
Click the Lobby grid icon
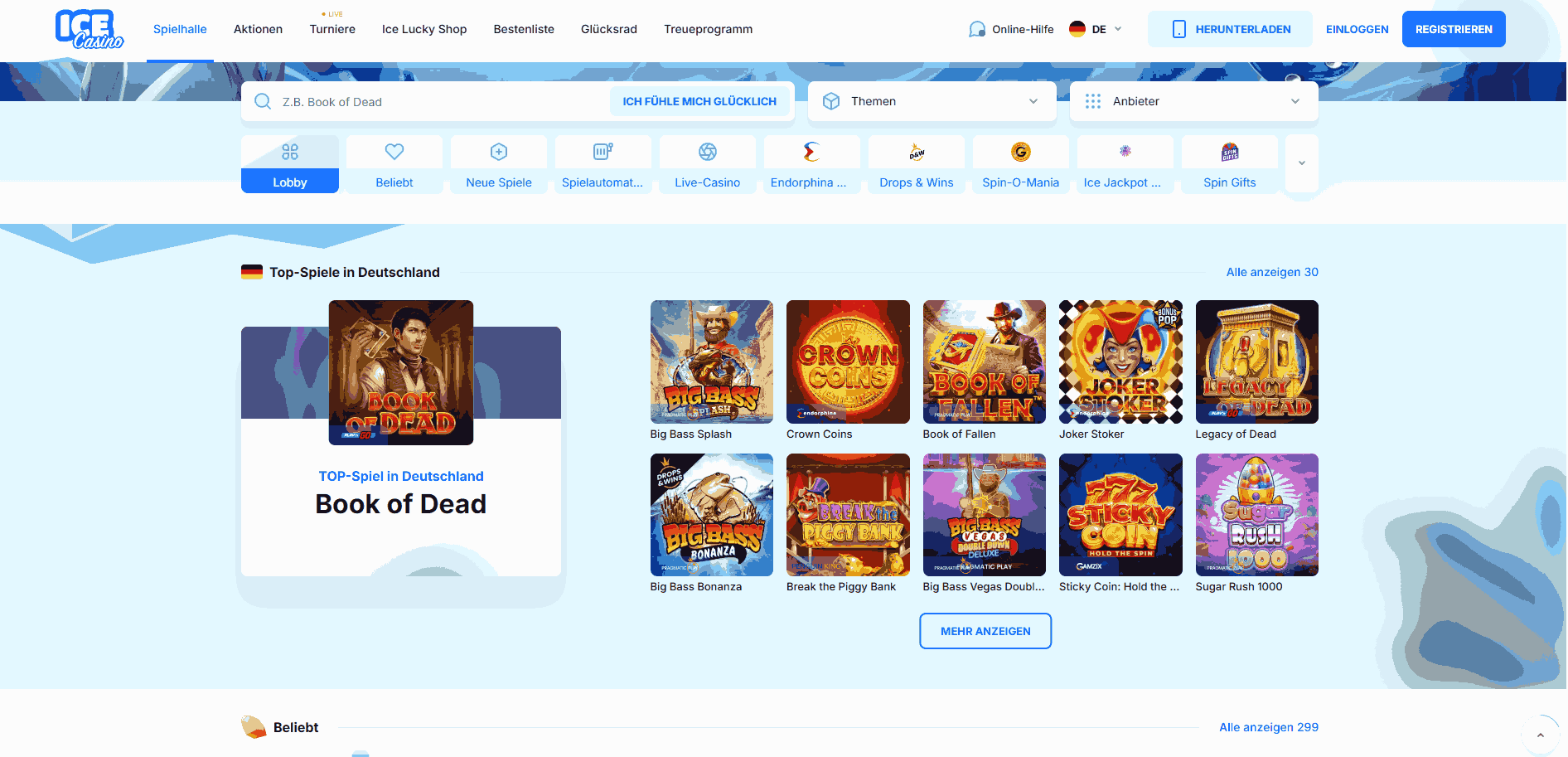(290, 152)
